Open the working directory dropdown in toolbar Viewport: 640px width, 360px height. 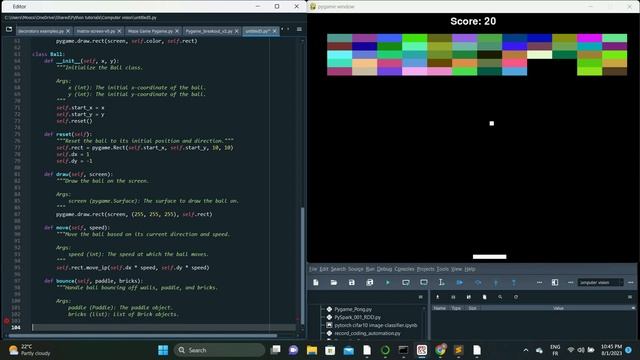tap(601, 282)
